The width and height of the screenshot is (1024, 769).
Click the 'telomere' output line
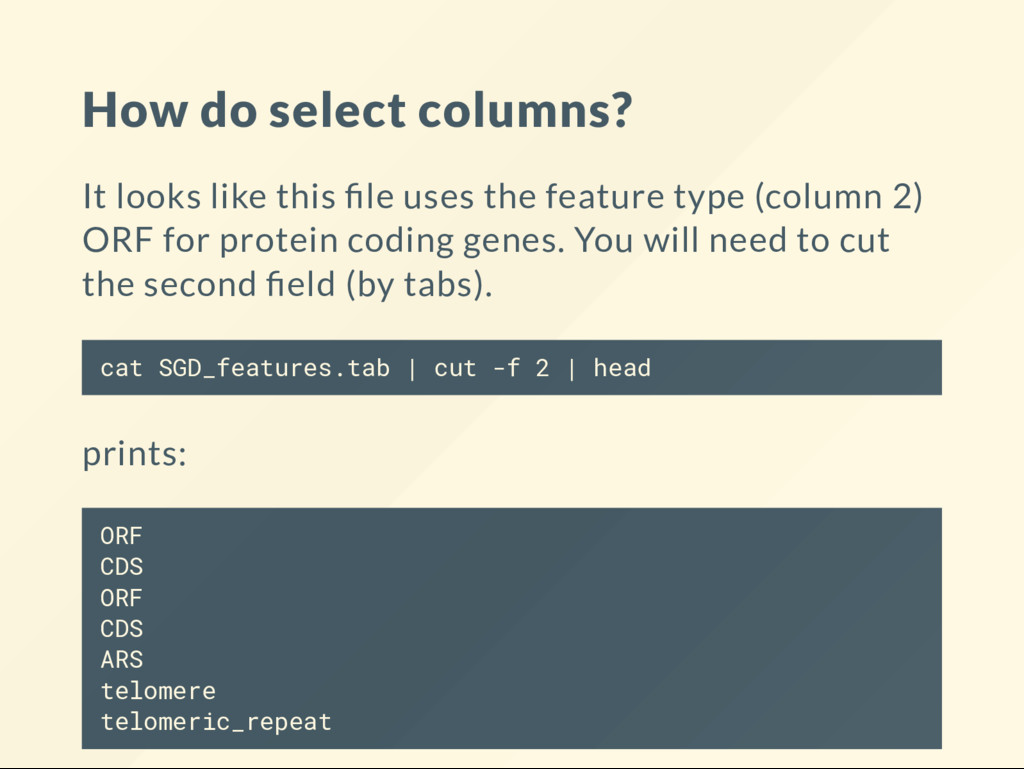click(158, 691)
